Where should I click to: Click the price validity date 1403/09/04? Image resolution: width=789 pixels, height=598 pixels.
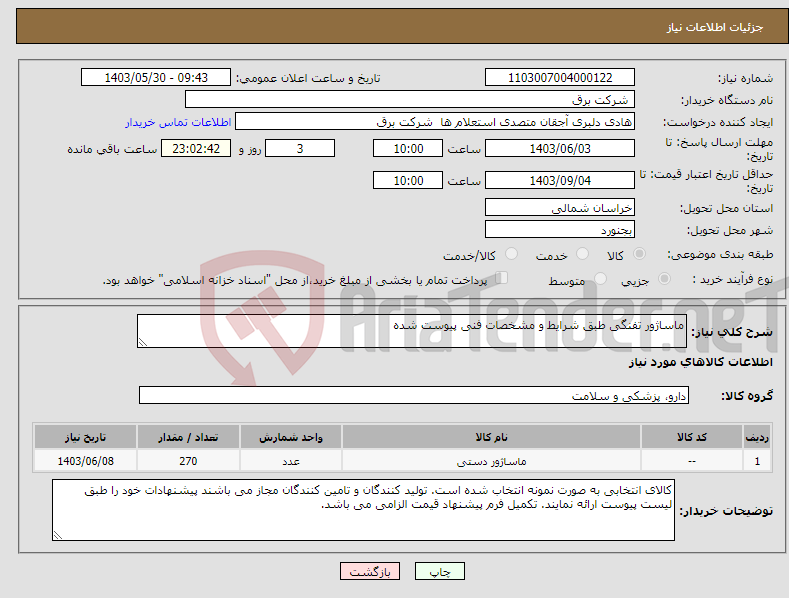coord(560,180)
